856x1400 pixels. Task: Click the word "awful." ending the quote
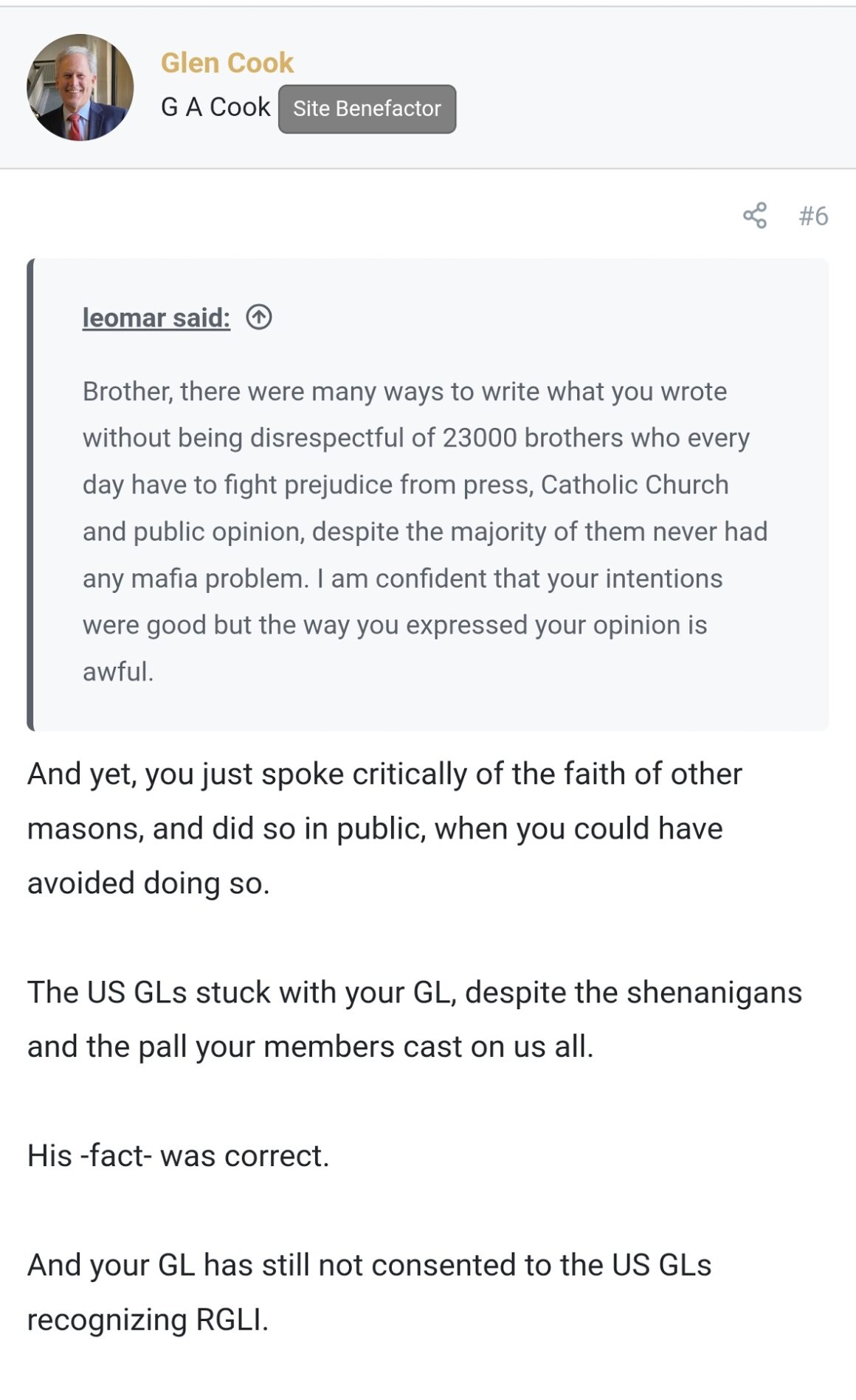pyautogui.click(x=118, y=672)
